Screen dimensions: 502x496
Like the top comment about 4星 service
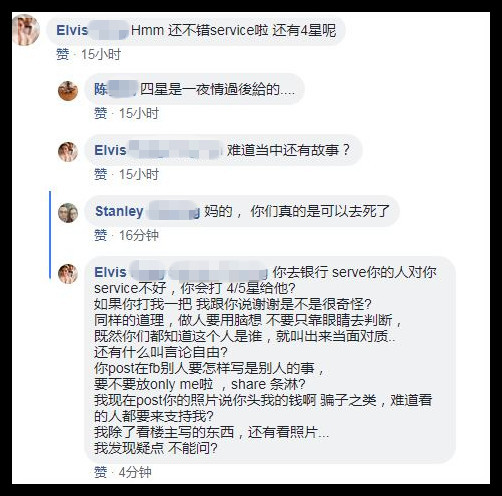63,54
